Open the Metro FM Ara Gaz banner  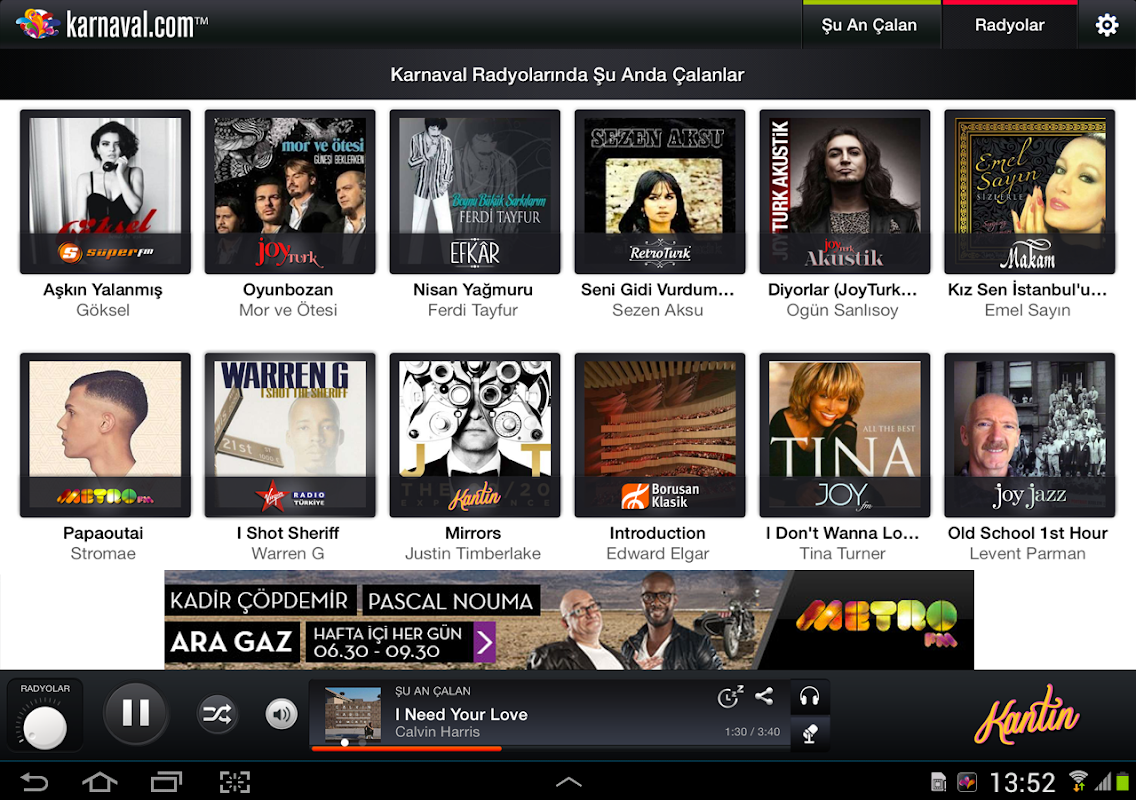click(x=569, y=620)
